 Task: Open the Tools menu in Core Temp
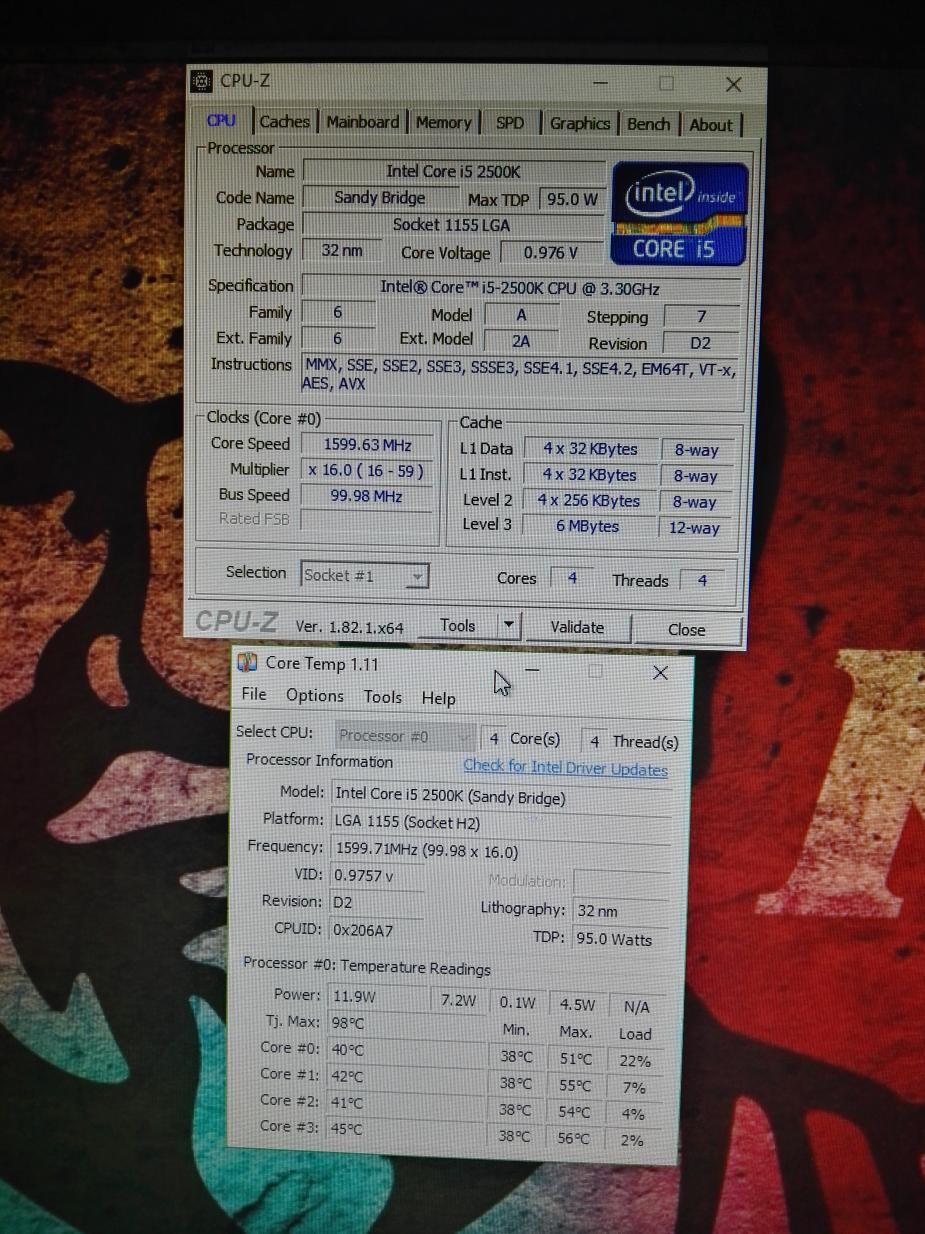pos(383,697)
